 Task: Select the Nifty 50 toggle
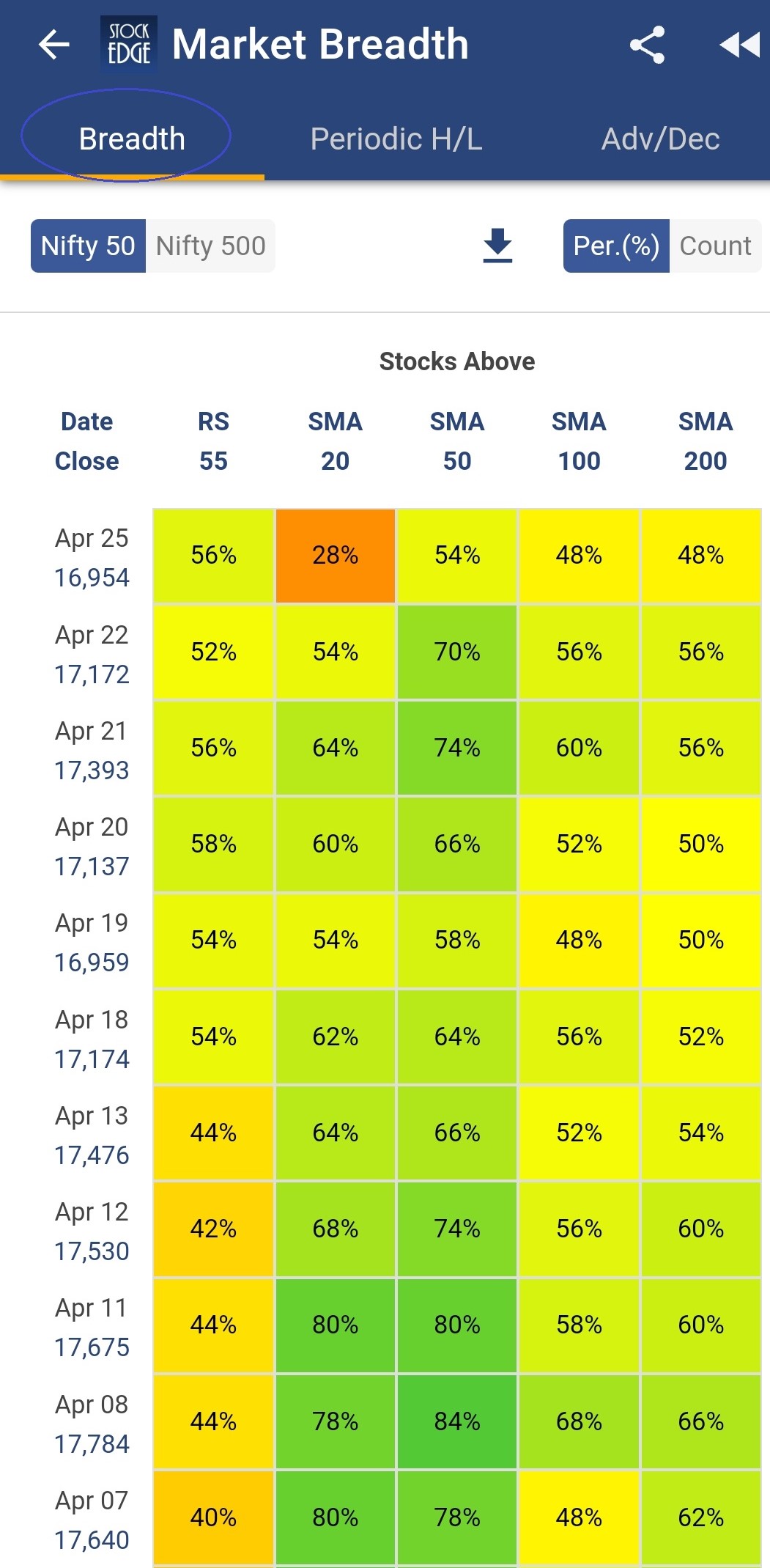[87, 246]
